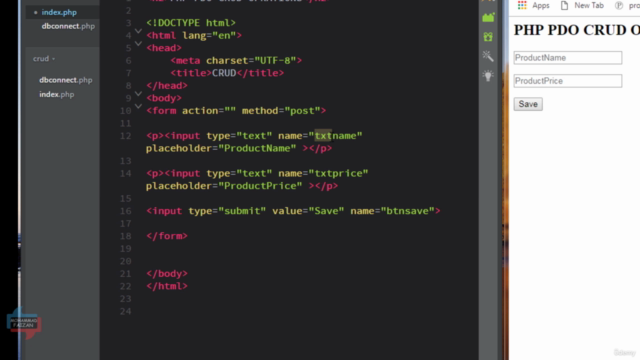Collapse the head tag fold arrow
The image size is (640, 360).
(x=138, y=44)
